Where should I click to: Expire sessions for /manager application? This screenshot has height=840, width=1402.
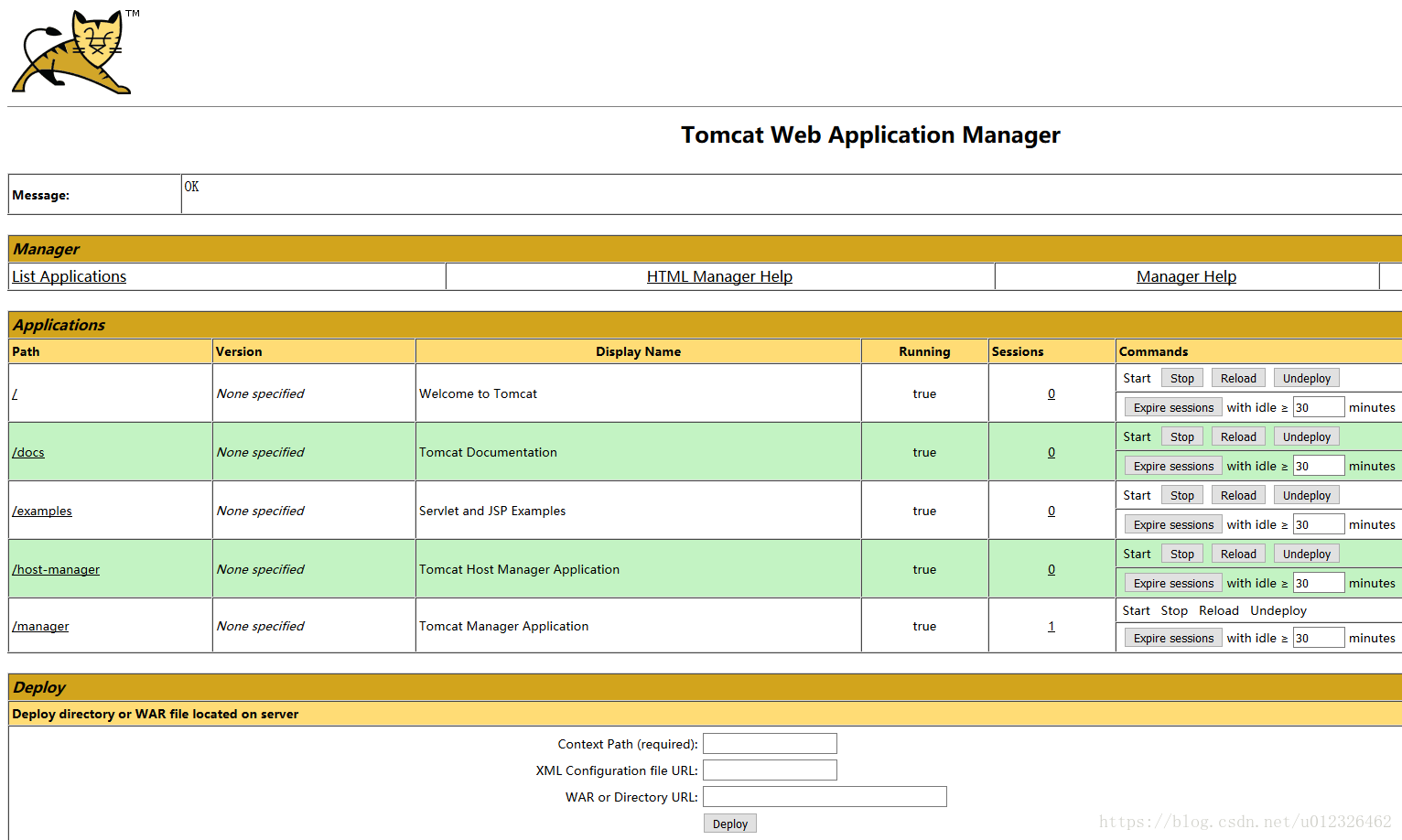pos(1173,638)
